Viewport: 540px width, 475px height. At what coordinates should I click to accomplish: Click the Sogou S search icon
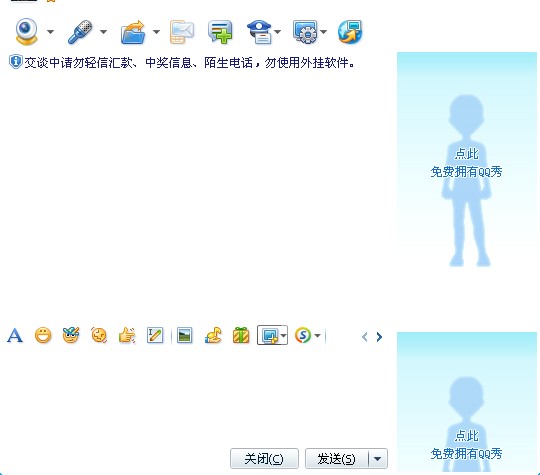point(303,335)
